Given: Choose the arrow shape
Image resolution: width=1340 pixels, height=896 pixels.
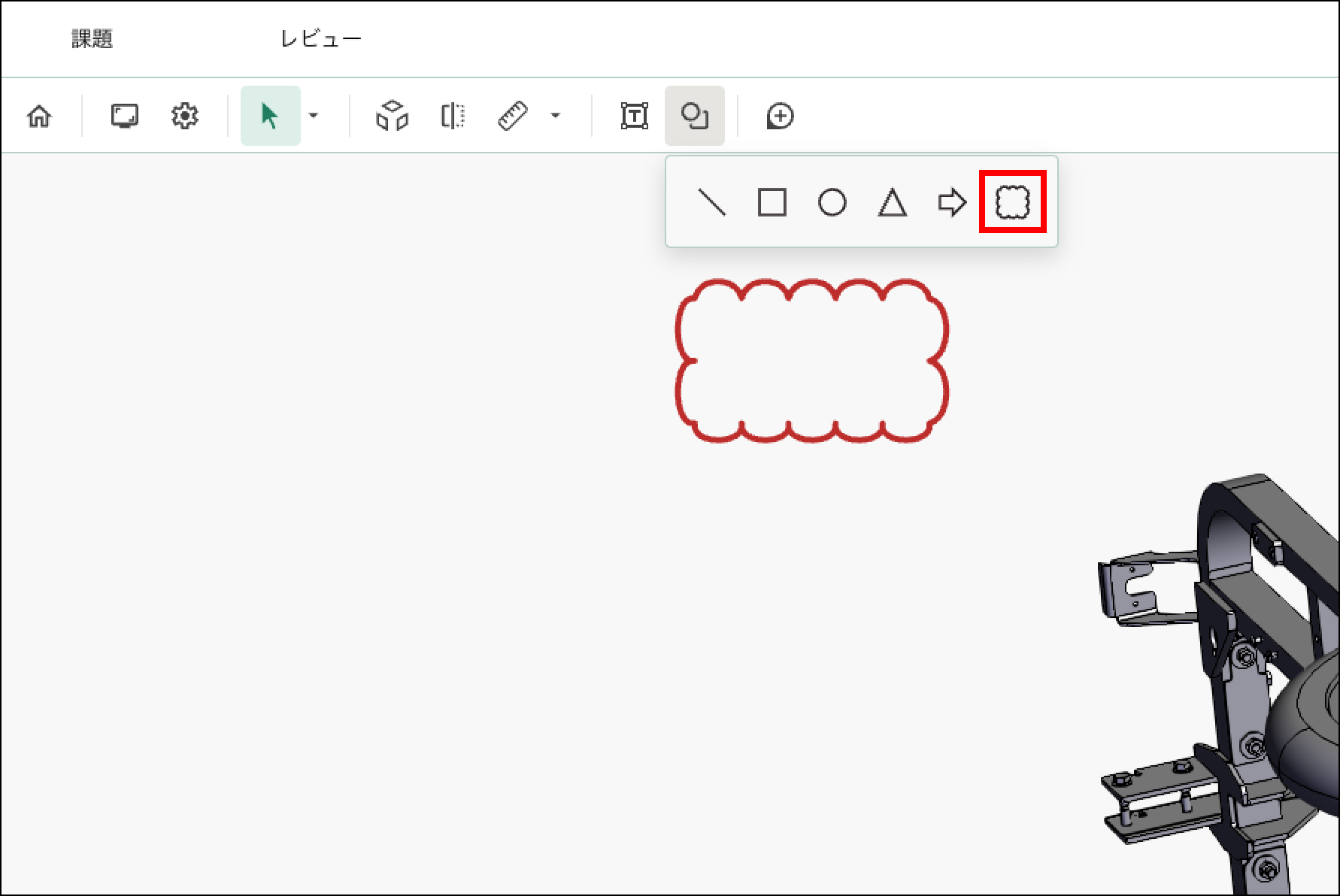Looking at the screenshot, I should [x=952, y=202].
